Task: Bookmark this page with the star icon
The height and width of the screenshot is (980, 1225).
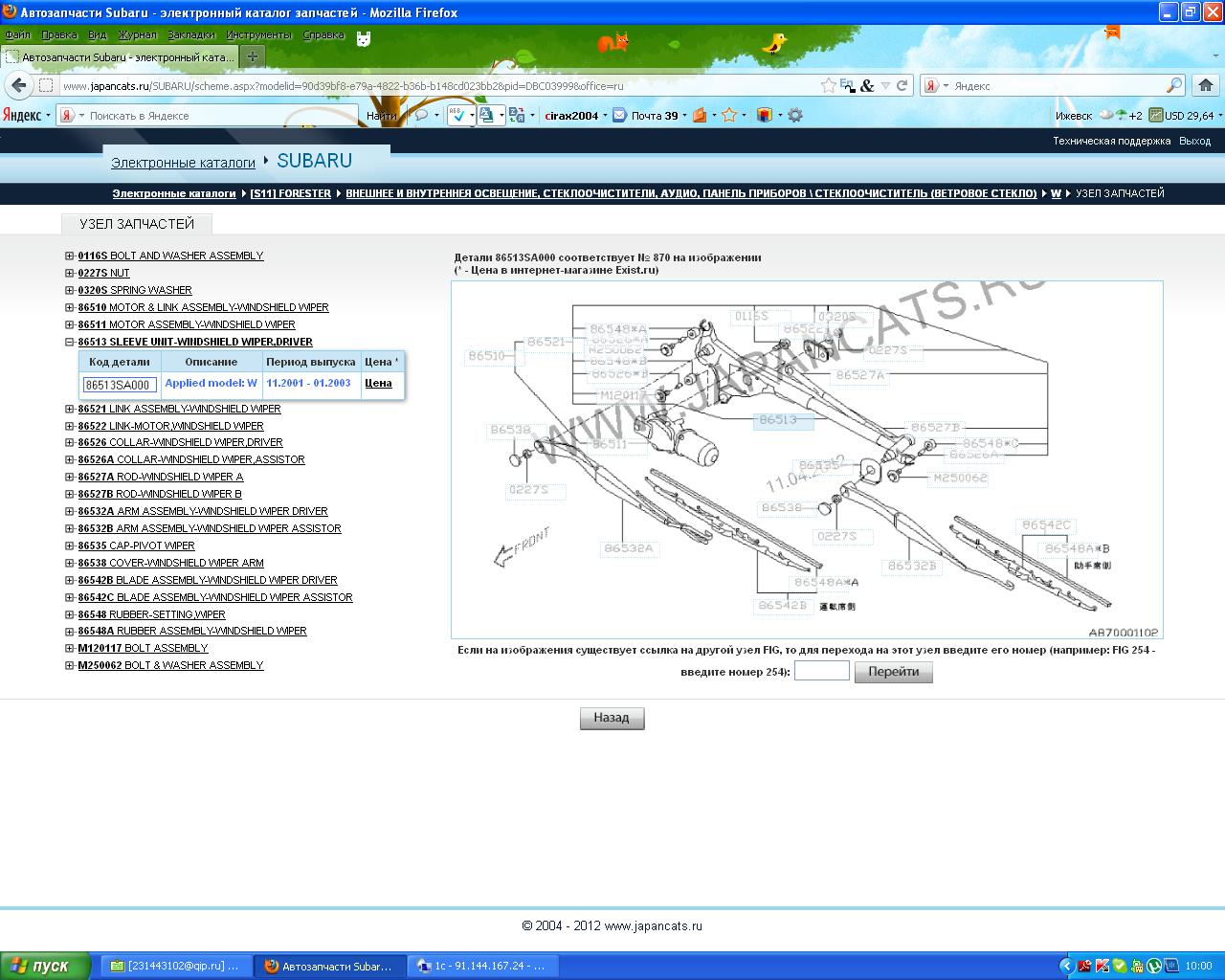Action: click(828, 85)
